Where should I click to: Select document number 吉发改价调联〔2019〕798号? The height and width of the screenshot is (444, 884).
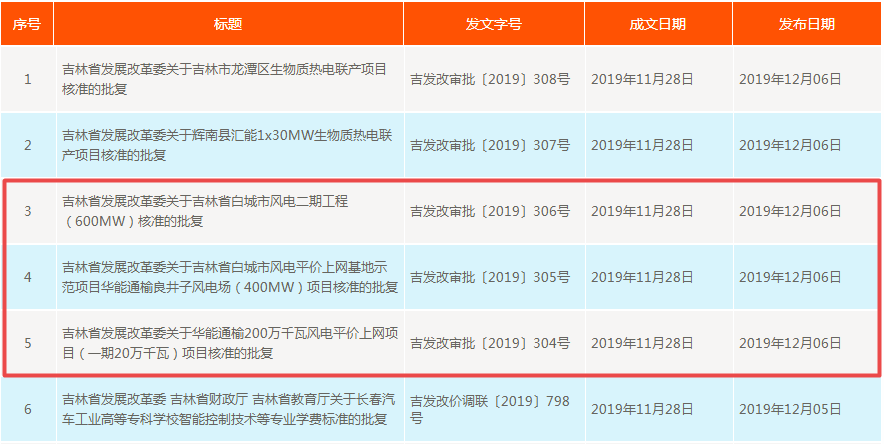490,410
